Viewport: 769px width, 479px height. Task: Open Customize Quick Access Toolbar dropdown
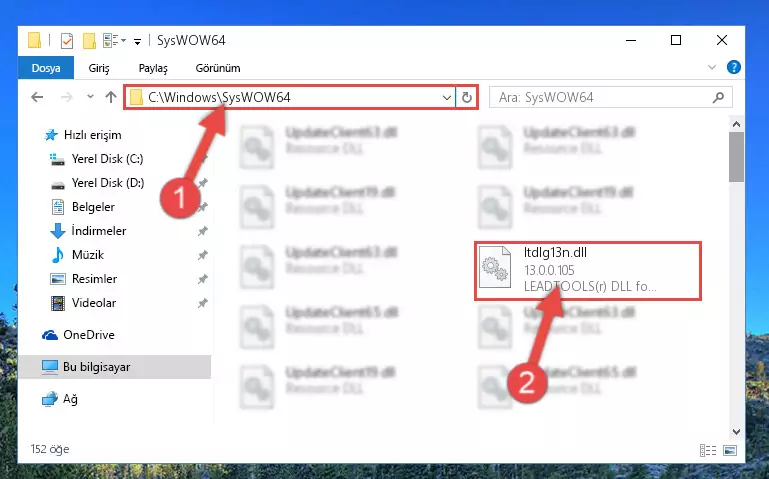(138, 42)
